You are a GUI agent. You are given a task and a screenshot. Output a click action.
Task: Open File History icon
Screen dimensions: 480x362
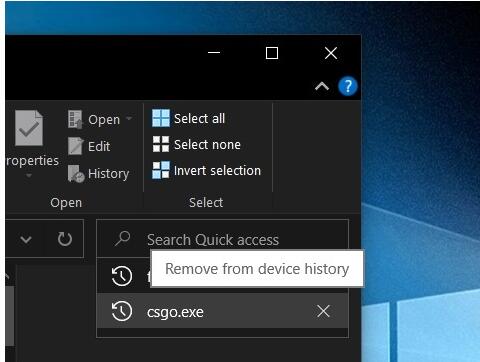[76, 173]
